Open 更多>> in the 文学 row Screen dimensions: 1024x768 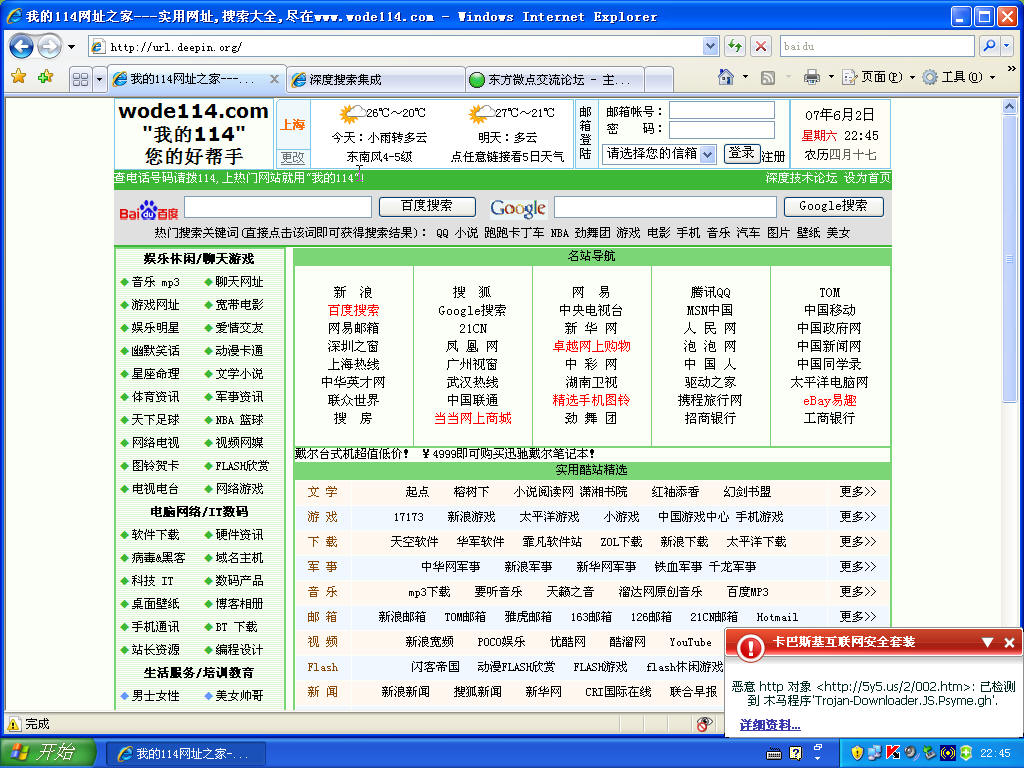[857, 491]
